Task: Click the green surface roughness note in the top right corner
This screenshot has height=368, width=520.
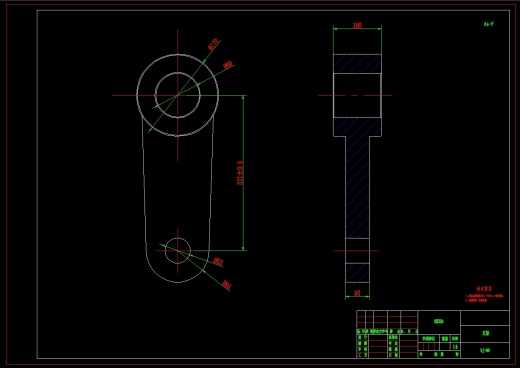Action: point(489,24)
